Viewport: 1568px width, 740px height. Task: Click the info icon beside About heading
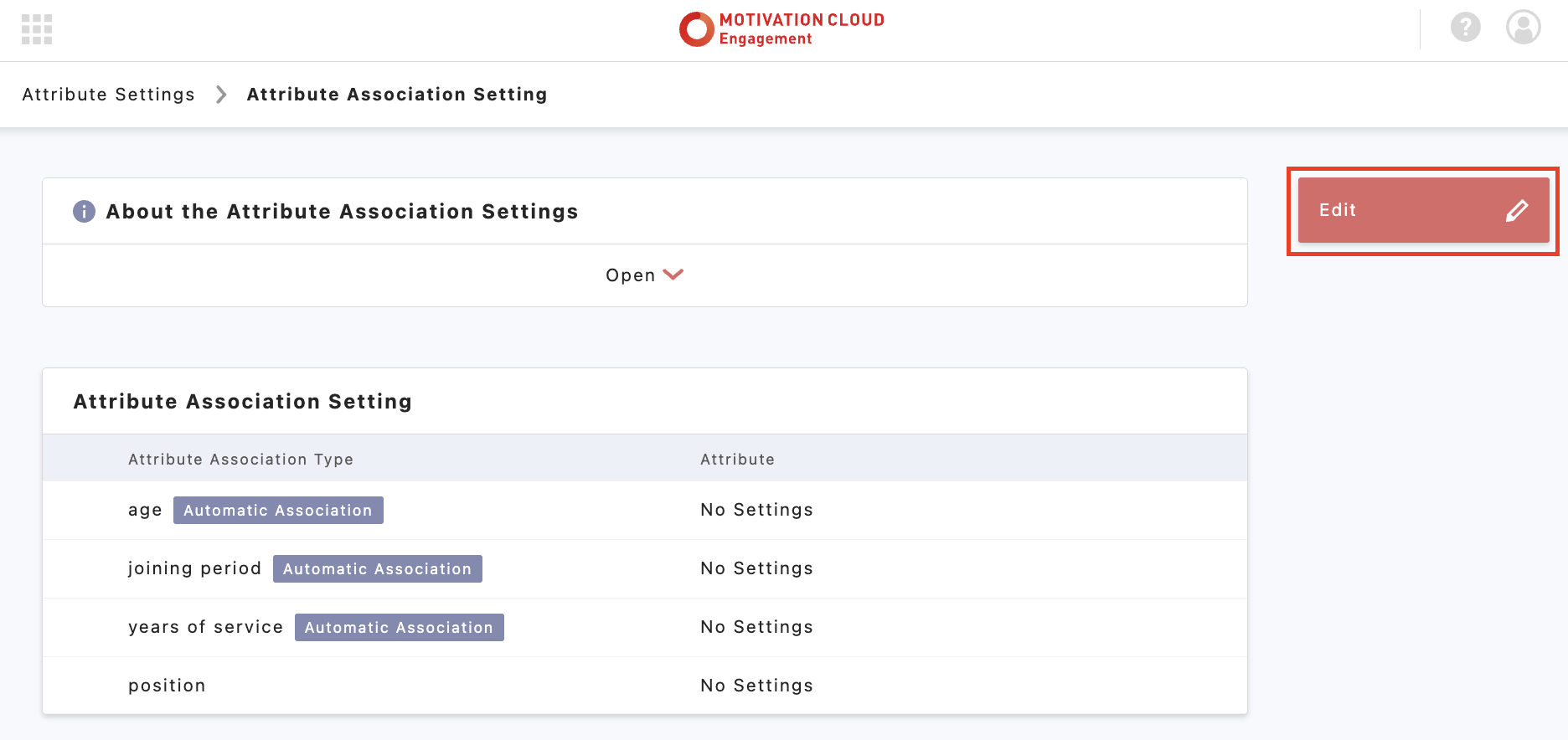click(84, 212)
